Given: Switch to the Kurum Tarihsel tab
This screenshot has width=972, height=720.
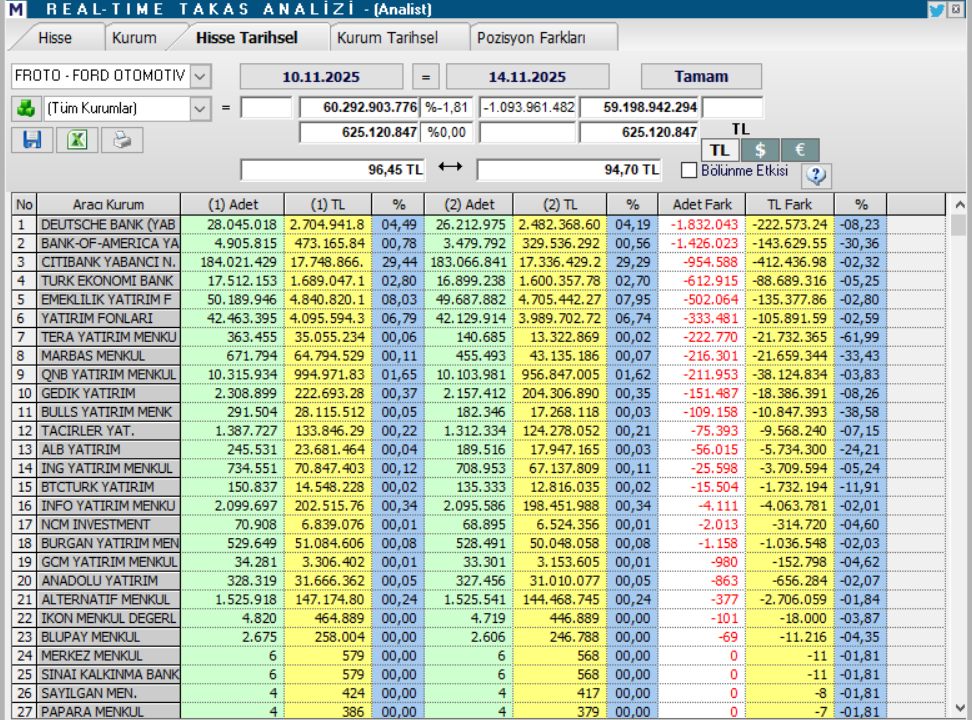Looking at the screenshot, I should pyautogui.click(x=387, y=38).
